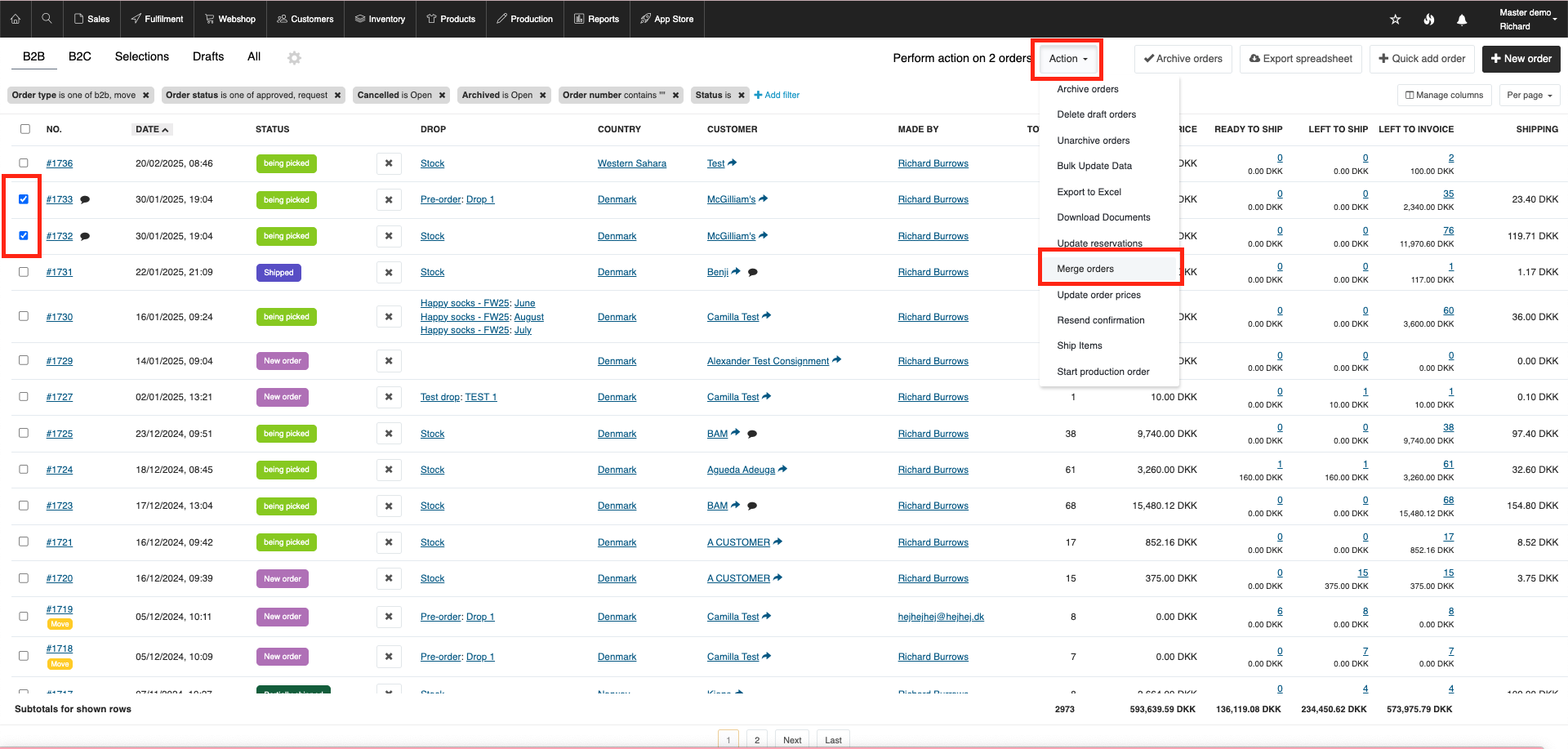
Task: Toggle the select-all checkbox in header
Action: [x=25, y=129]
